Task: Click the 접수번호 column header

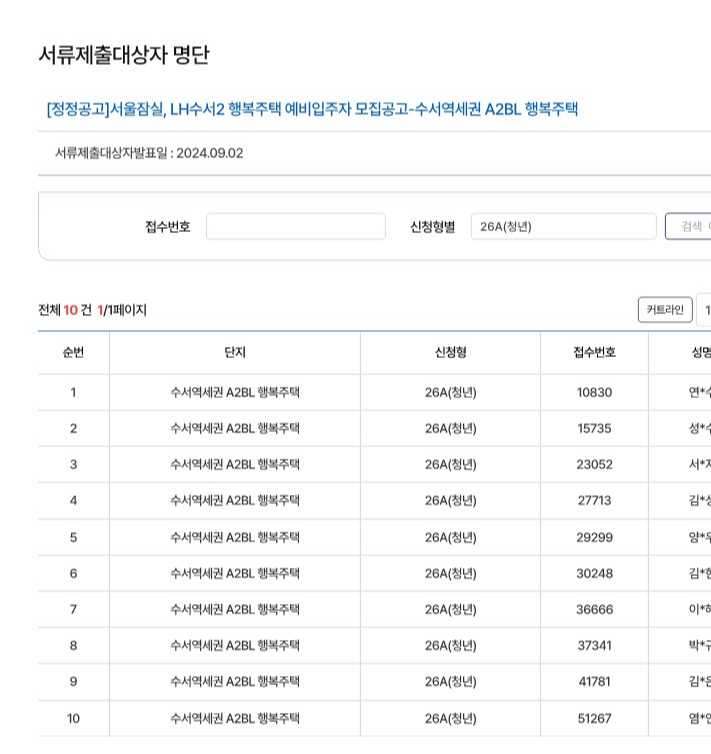Action: tap(594, 352)
